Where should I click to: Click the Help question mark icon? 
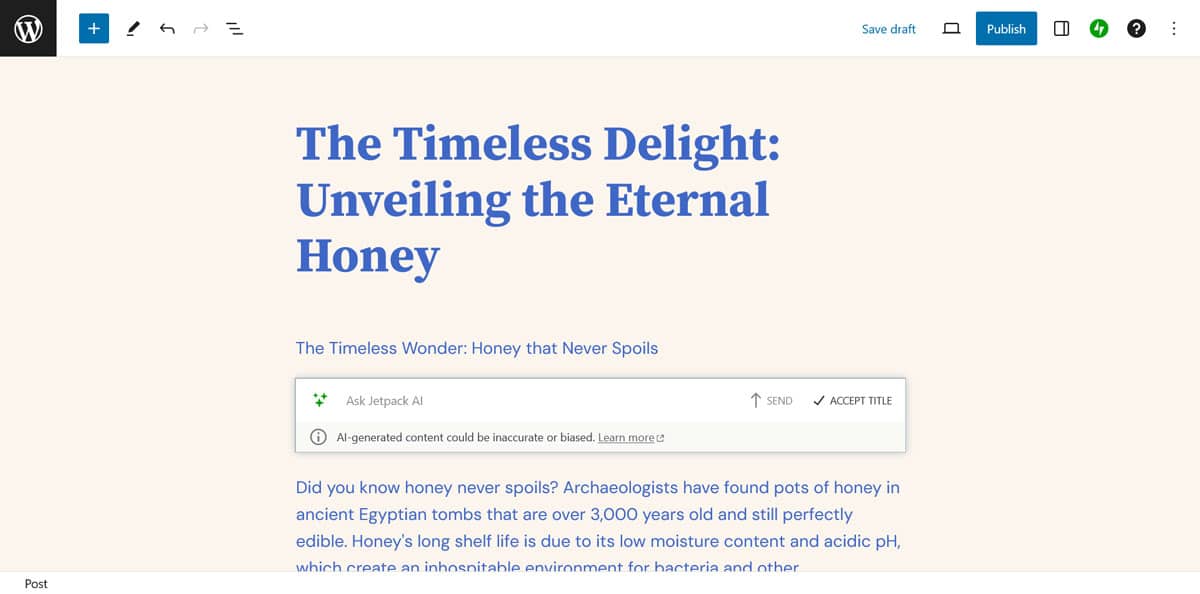click(x=1136, y=29)
